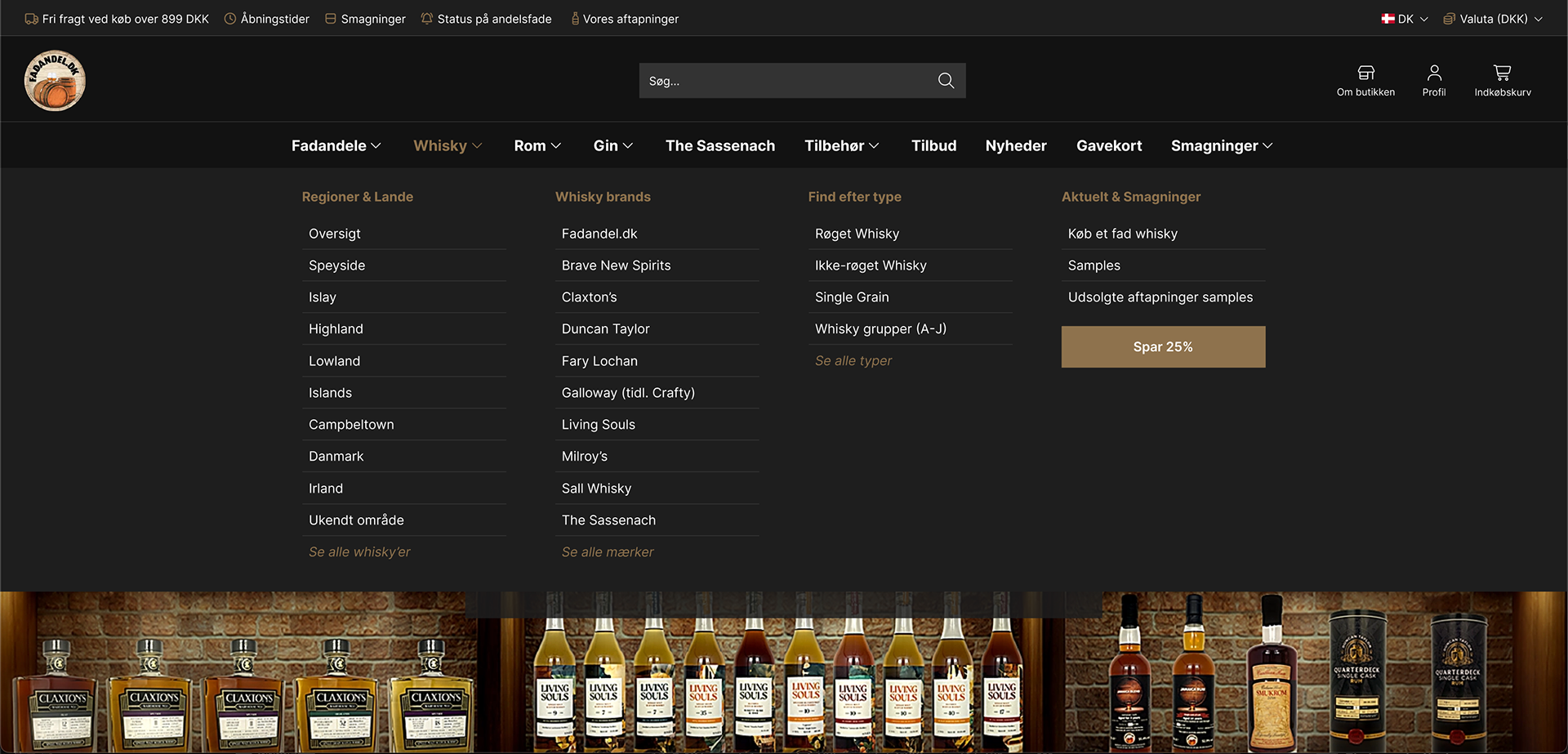This screenshot has height=754, width=1568.
Task: Go to the Tilbud page
Action: 933,145
